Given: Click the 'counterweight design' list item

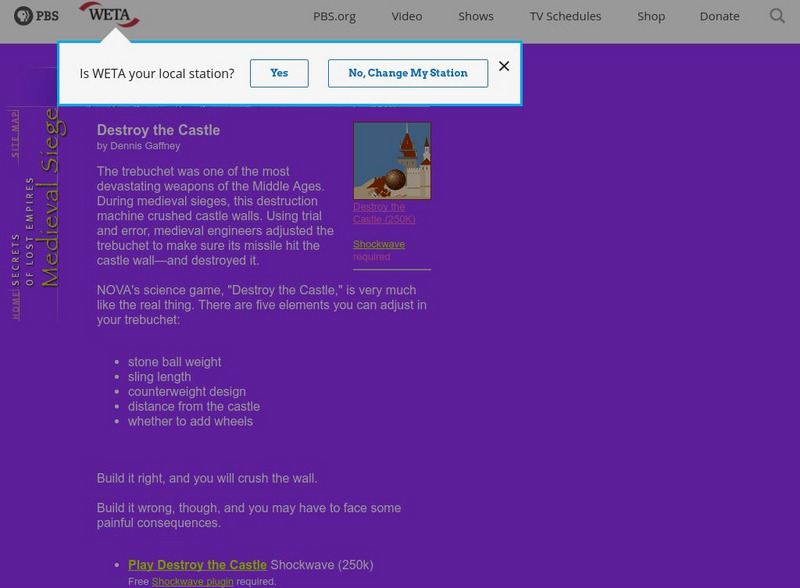Looking at the screenshot, I should 187,391.
